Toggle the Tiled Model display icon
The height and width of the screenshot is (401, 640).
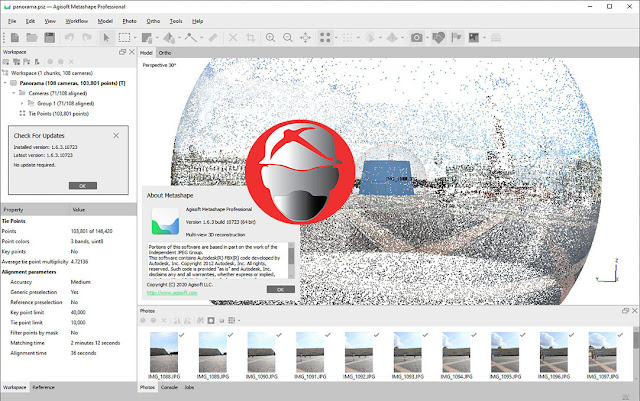392,38
